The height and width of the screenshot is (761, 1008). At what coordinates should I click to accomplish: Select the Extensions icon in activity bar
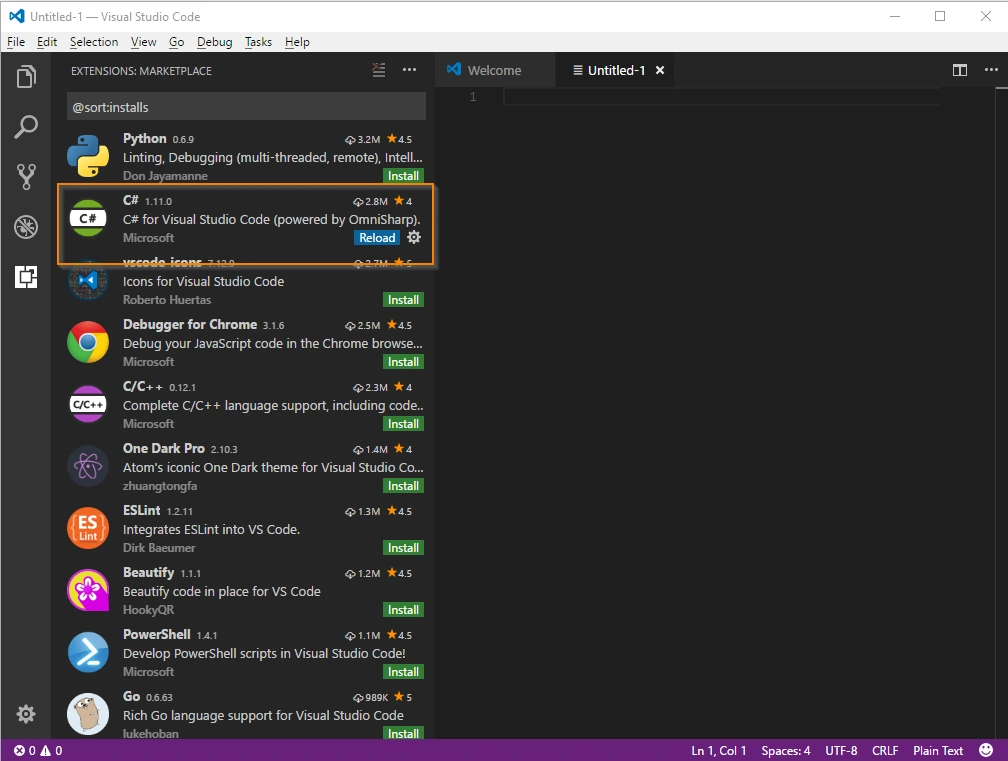tap(26, 277)
